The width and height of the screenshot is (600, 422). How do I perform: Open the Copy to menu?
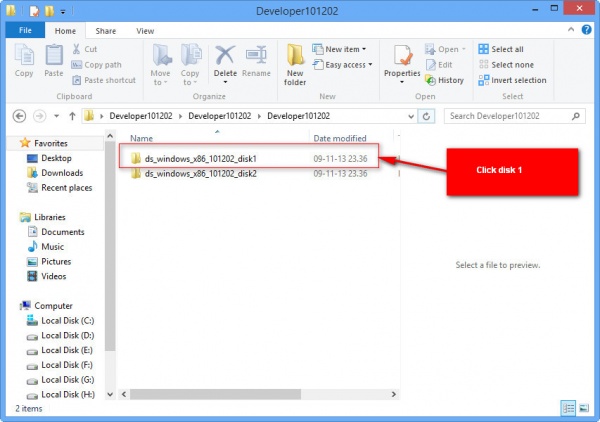point(190,64)
